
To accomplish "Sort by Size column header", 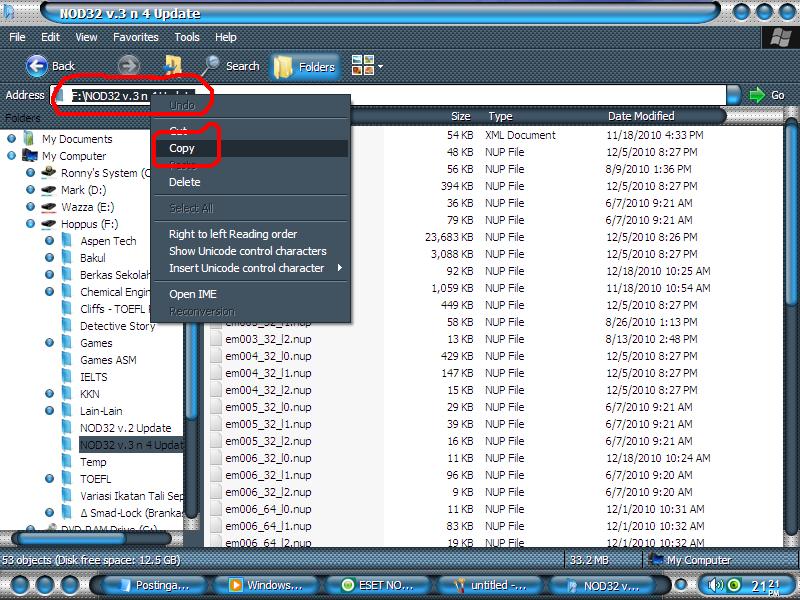I will [x=461, y=116].
